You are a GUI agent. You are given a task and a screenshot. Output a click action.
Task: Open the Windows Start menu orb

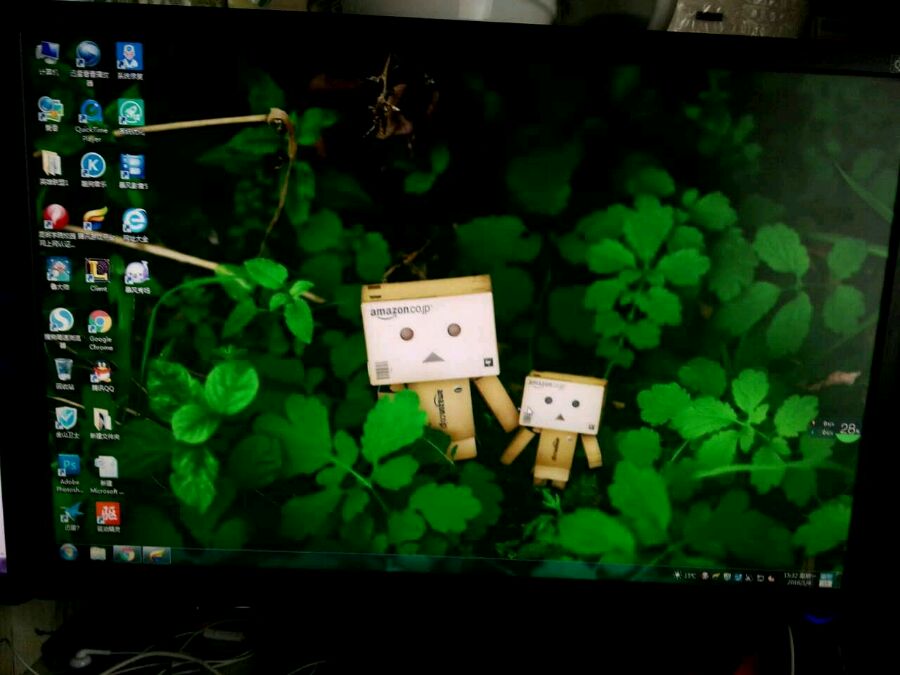coord(68,552)
